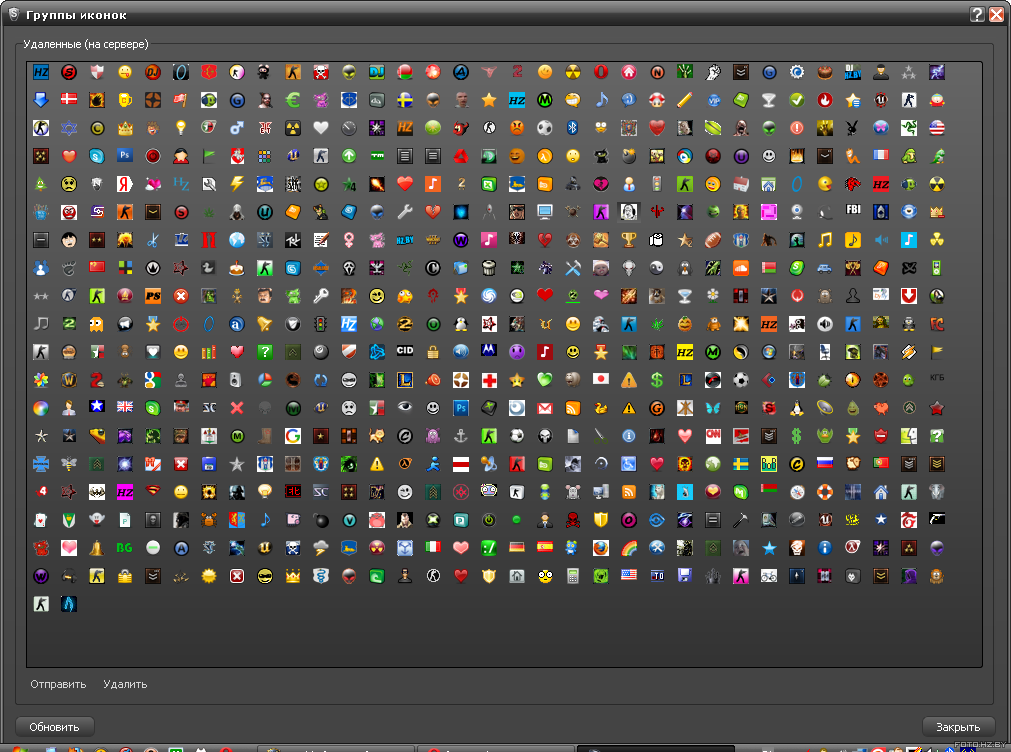Pick the webcam icon
This screenshot has height=752, width=1011.
point(796,212)
